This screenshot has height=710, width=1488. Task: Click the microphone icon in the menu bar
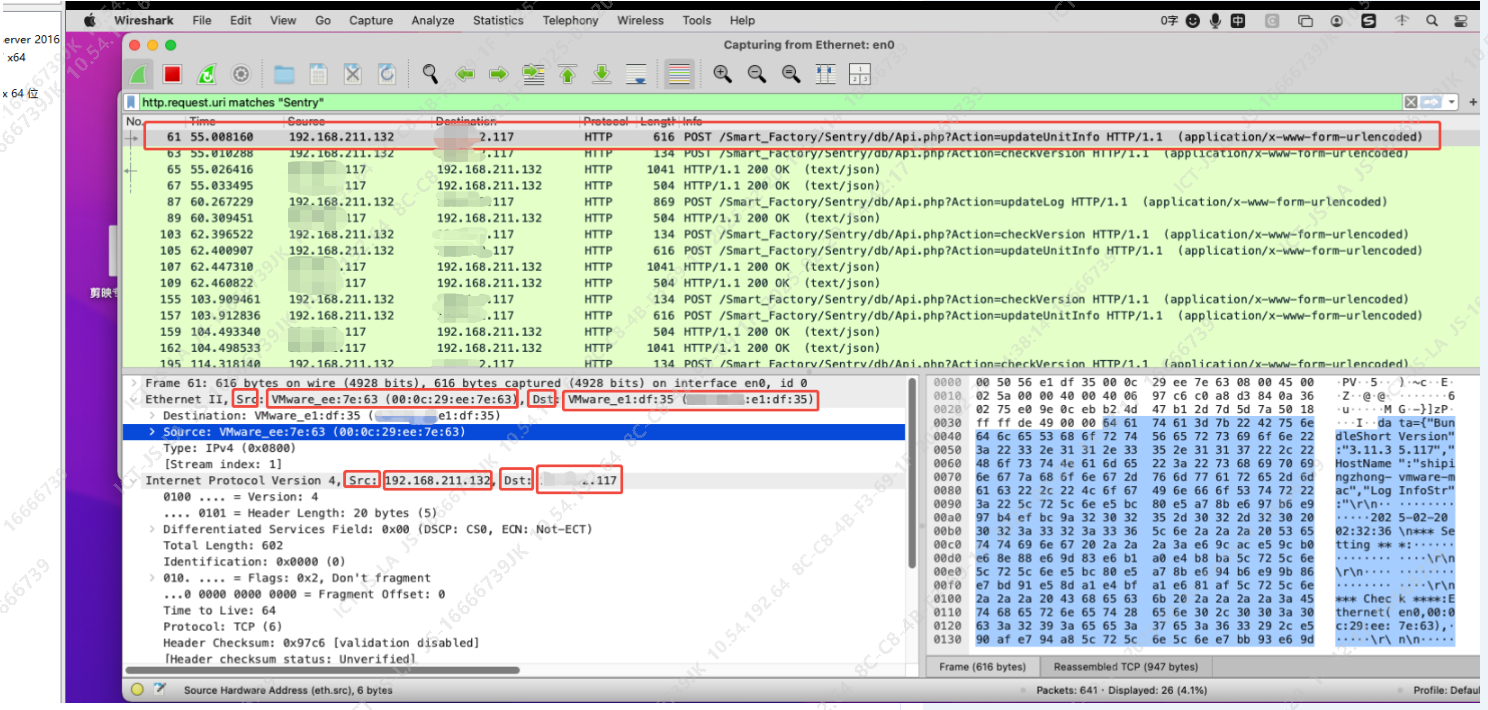(x=1216, y=20)
